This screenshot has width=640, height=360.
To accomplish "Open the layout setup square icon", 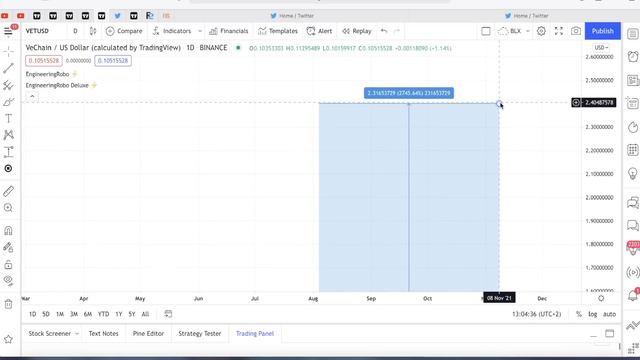I will (486, 31).
